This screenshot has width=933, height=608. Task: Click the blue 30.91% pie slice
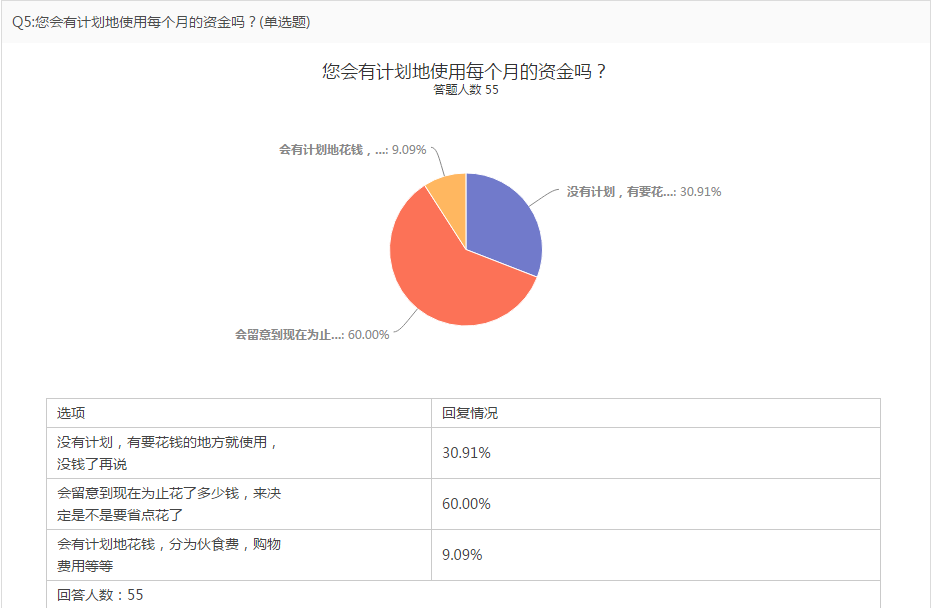point(506,223)
